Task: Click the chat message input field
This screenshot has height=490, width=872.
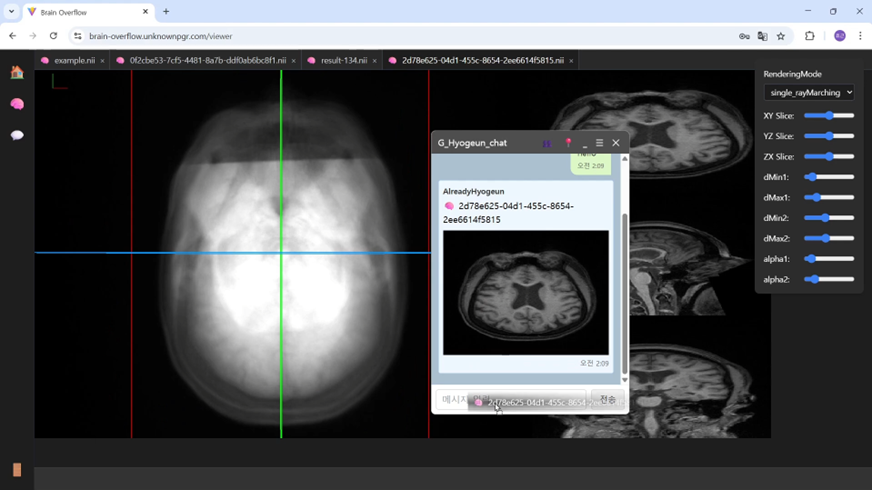Action: pos(455,399)
